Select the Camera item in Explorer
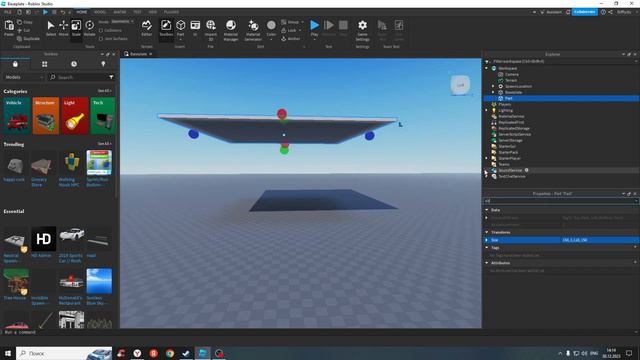 pyautogui.click(x=511, y=74)
